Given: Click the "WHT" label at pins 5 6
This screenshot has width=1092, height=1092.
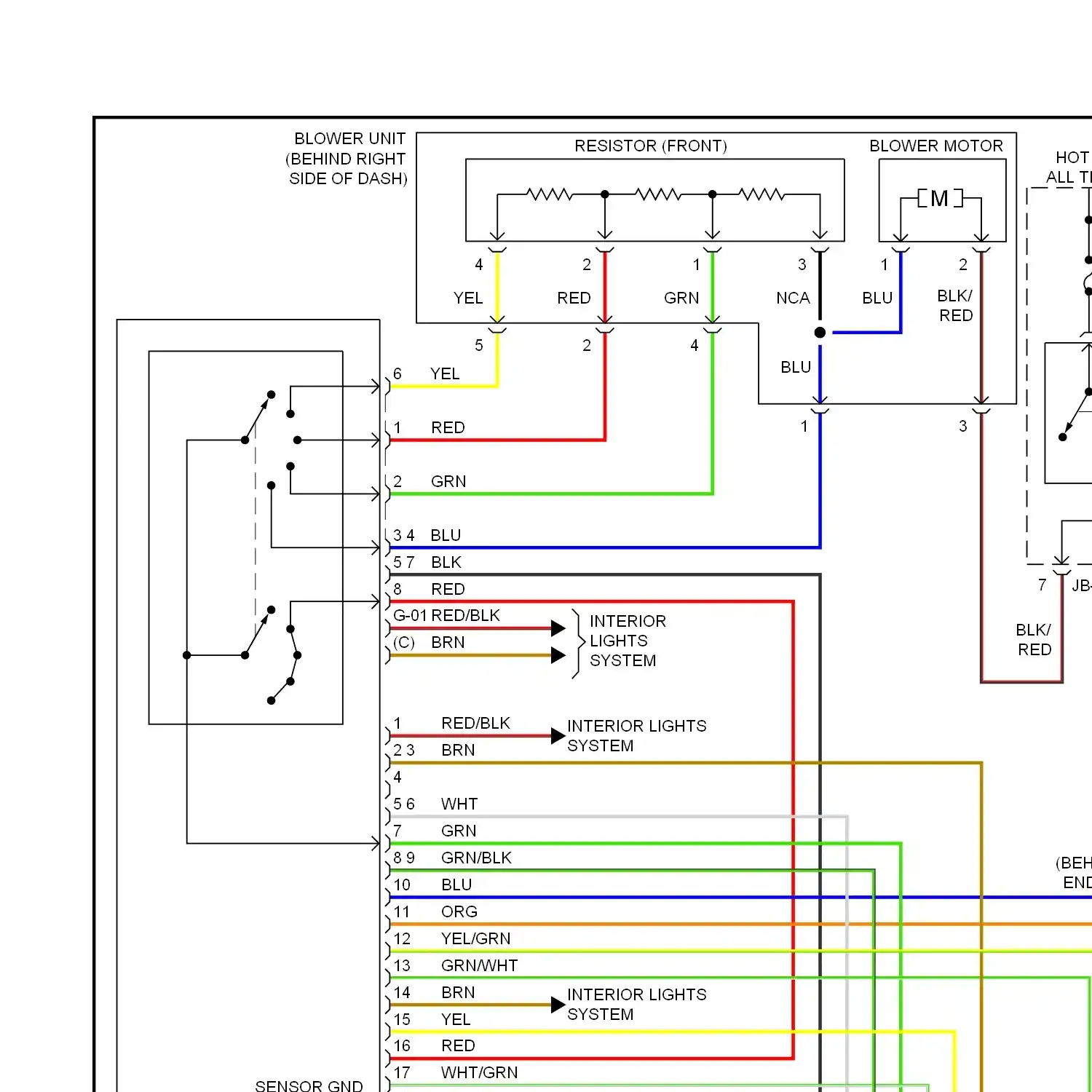Looking at the screenshot, I should pyautogui.click(x=459, y=804).
